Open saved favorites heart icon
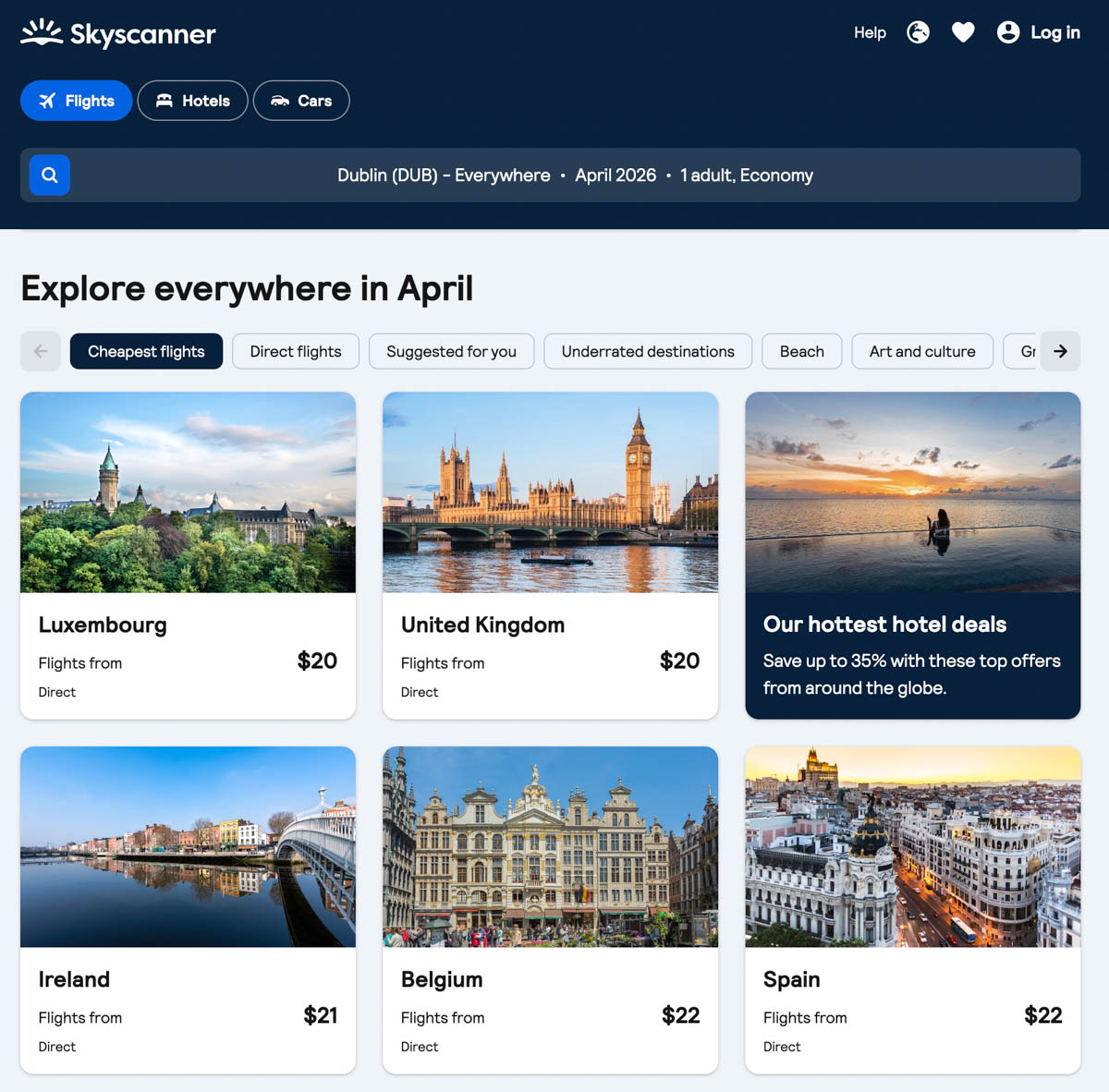Image resolution: width=1109 pixels, height=1092 pixels. 963,32
